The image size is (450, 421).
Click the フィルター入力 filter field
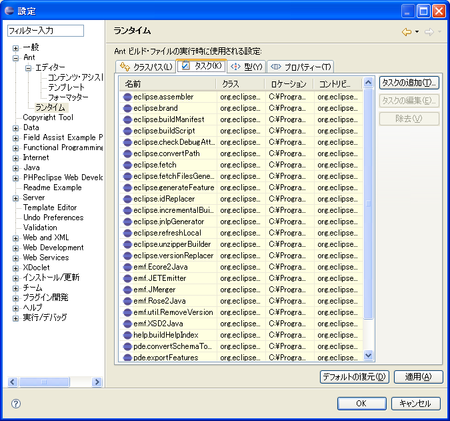(45, 31)
